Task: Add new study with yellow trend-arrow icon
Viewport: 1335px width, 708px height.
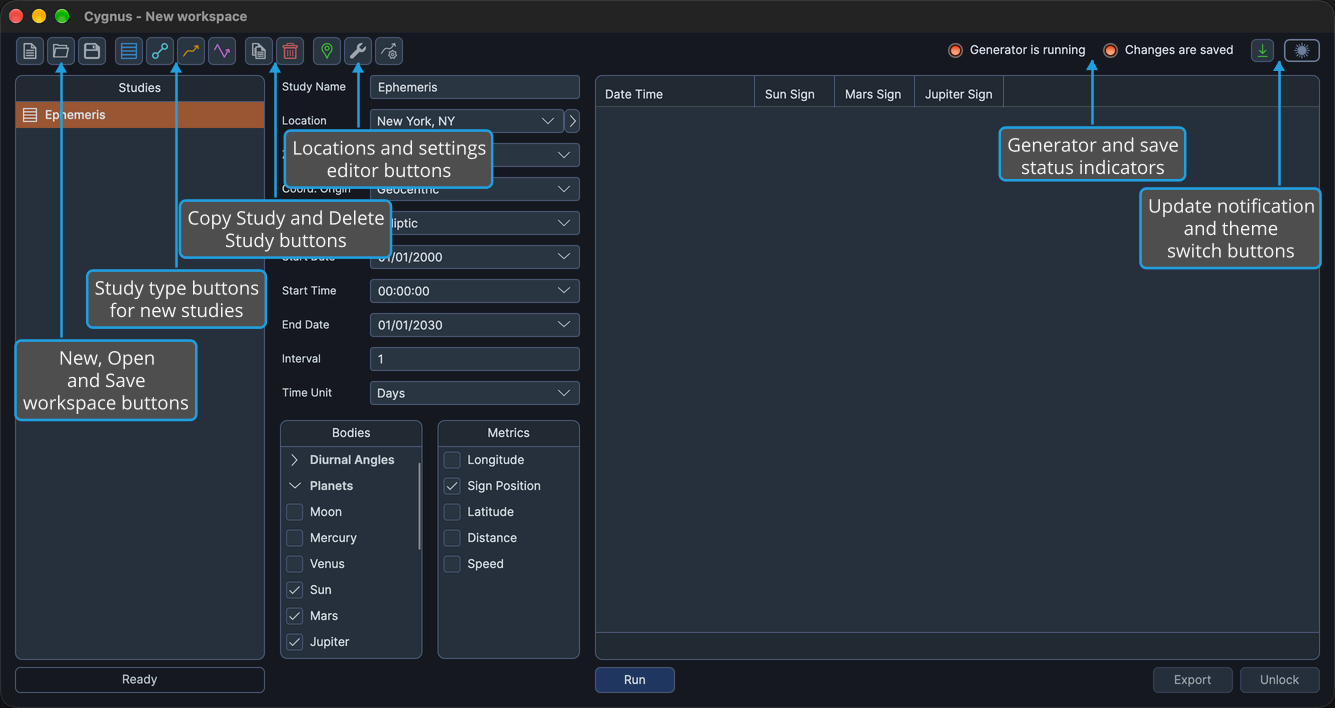Action: [x=191, y=51]
